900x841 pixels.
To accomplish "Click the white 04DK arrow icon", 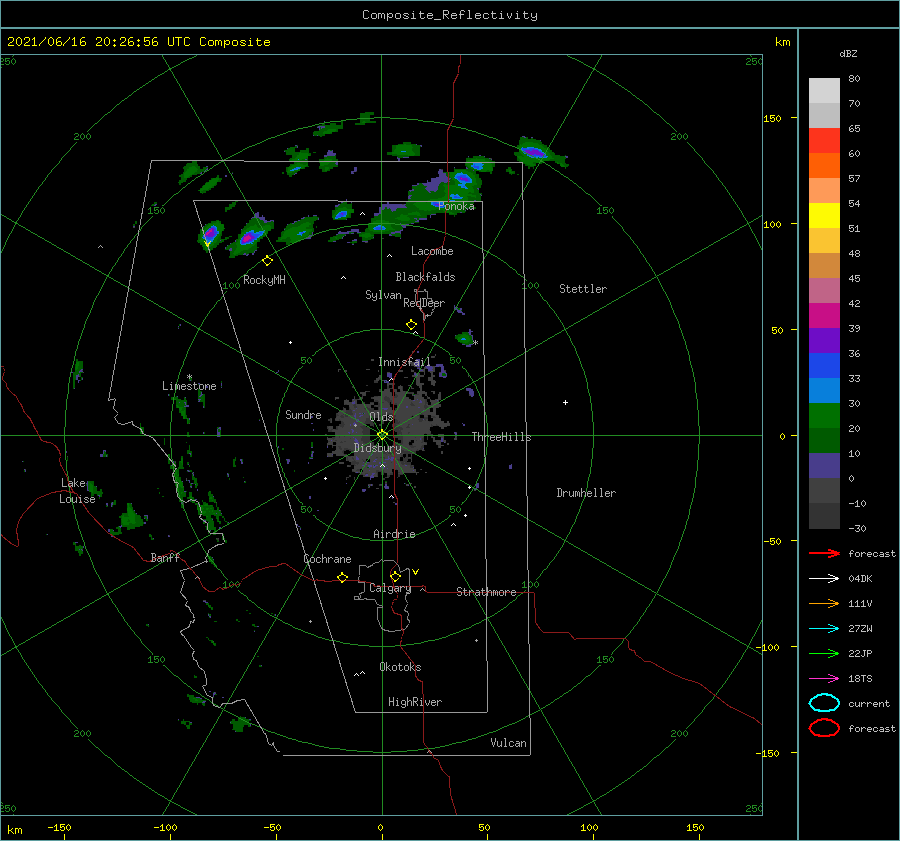I will [824, 578].
